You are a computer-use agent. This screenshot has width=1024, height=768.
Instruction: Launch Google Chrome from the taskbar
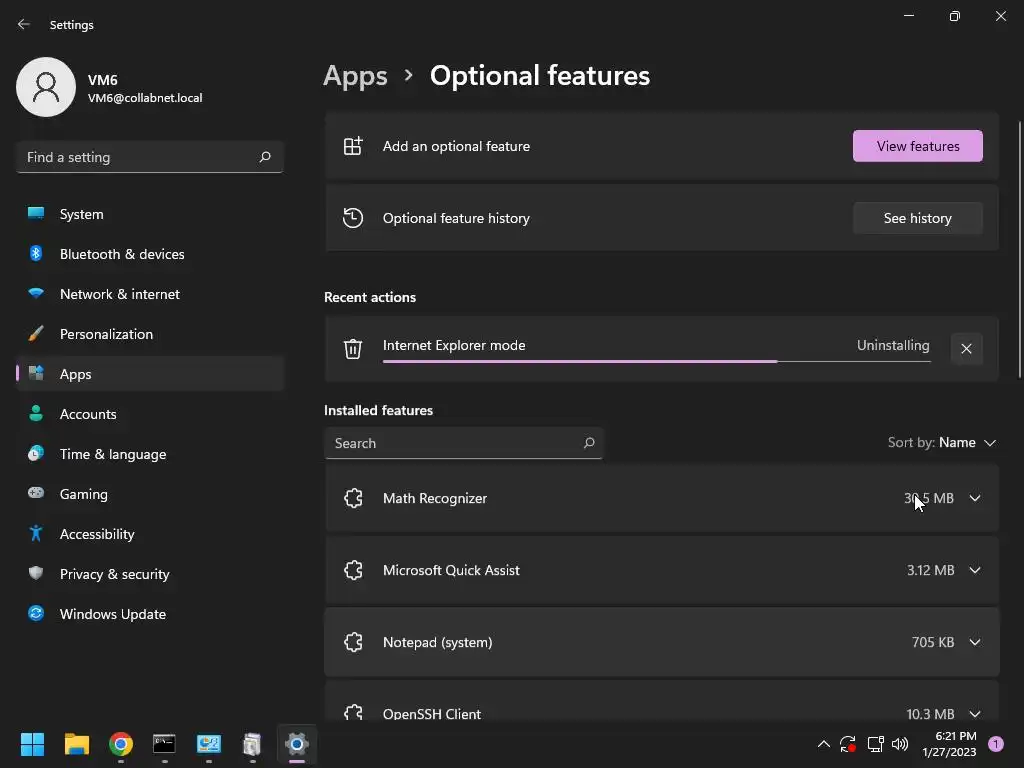point(121,744)
